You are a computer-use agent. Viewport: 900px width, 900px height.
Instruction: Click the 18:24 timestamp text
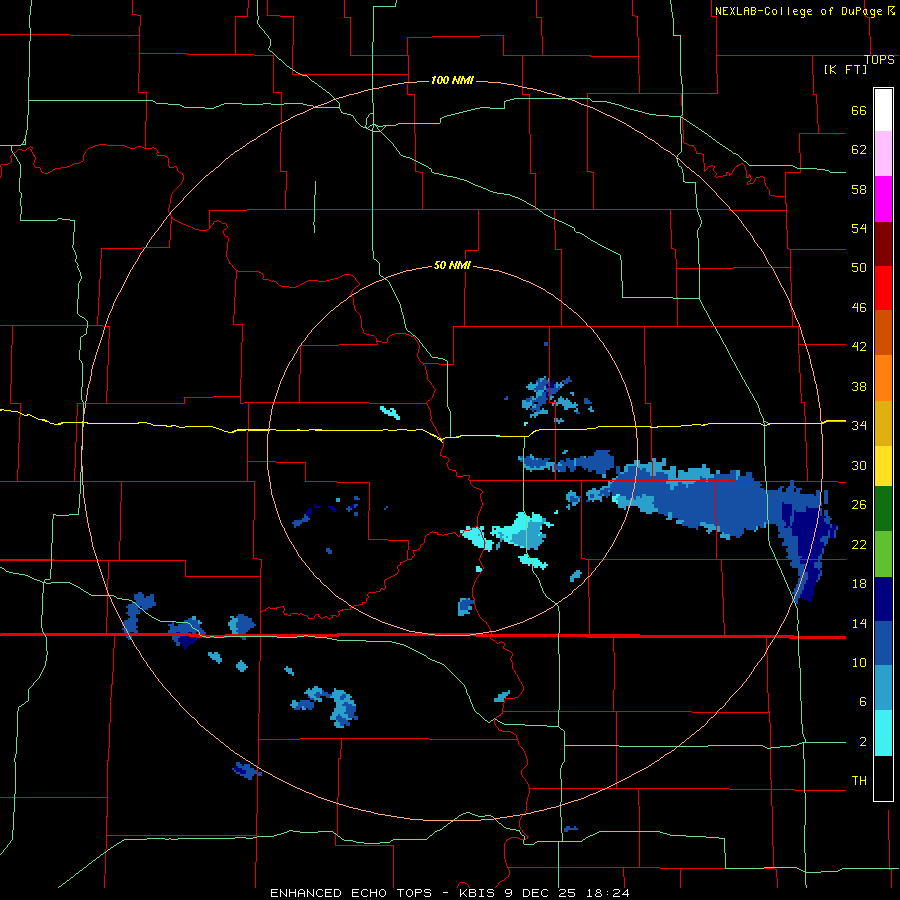(x=608, y=893)
